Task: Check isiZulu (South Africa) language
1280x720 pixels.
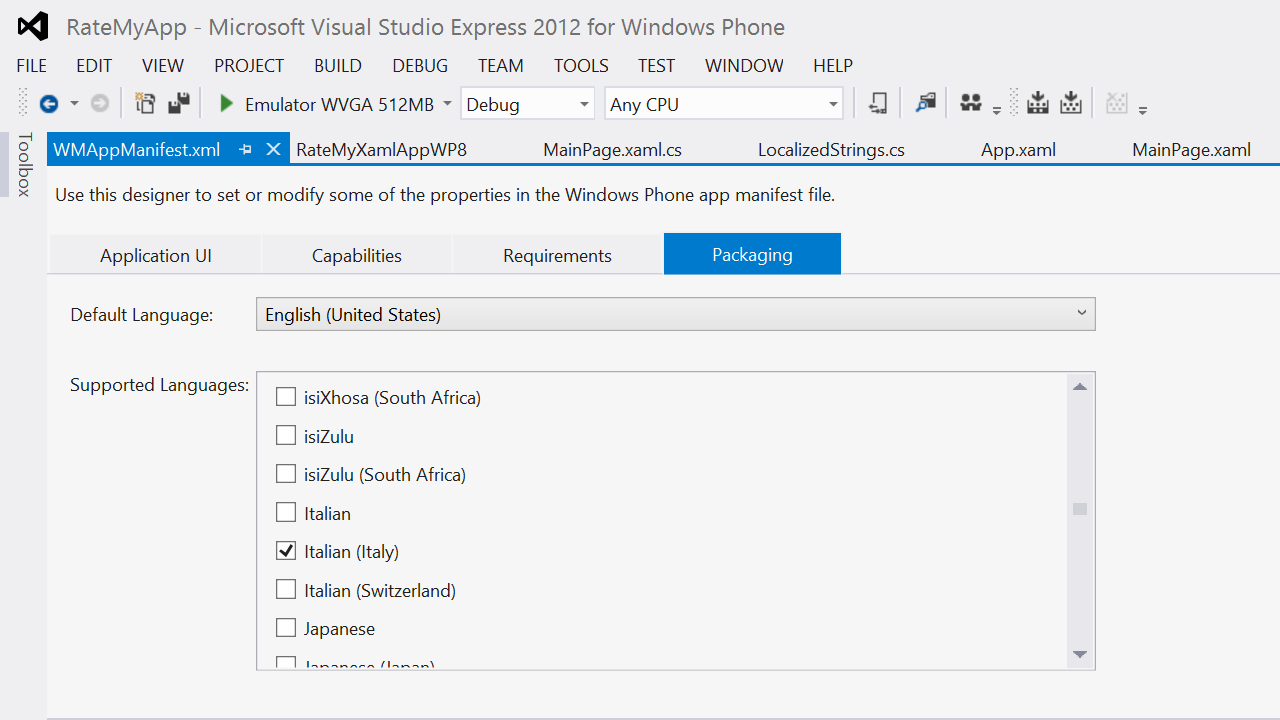Action: [286, 474]
